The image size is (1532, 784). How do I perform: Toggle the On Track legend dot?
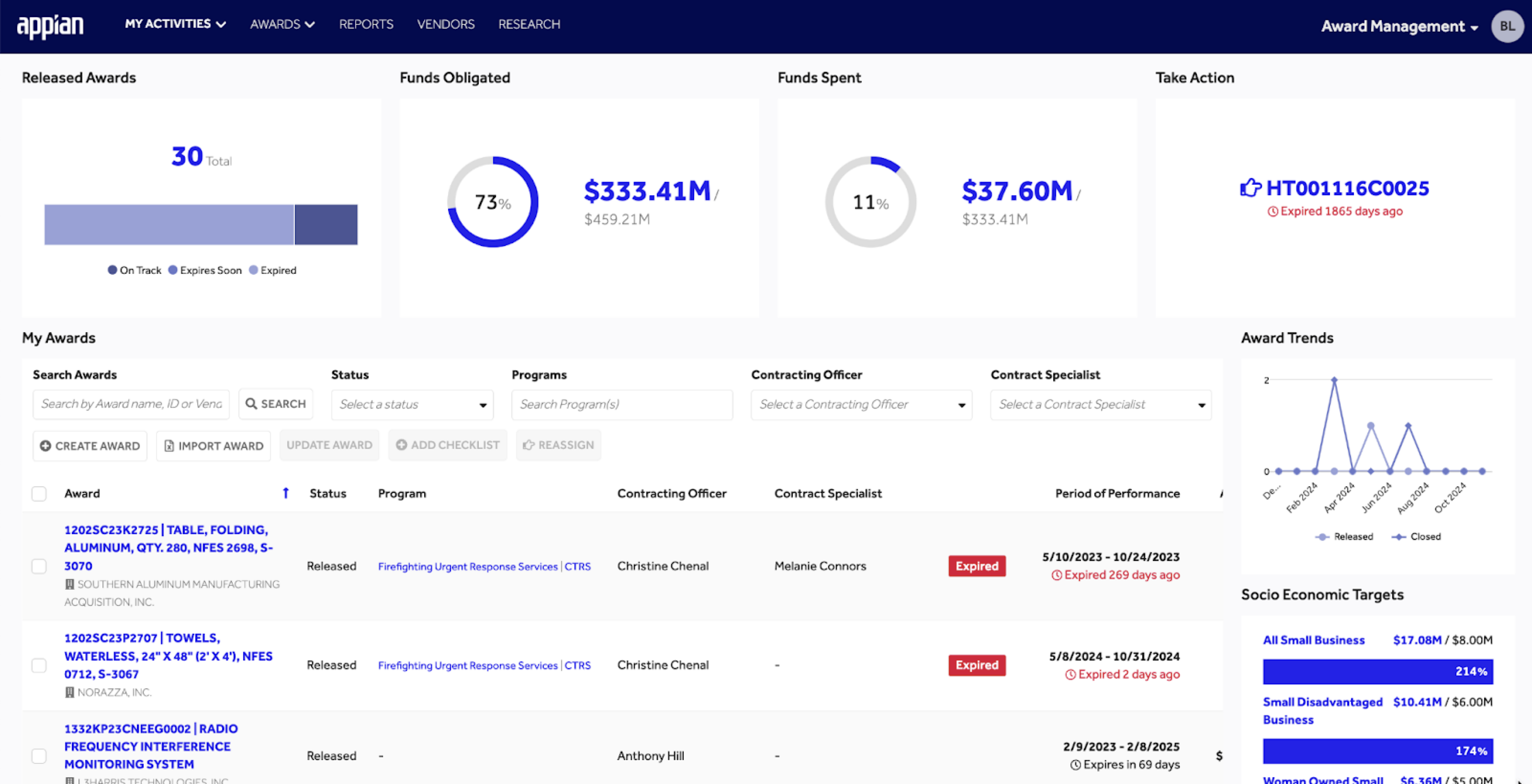[x=112, y=270]
